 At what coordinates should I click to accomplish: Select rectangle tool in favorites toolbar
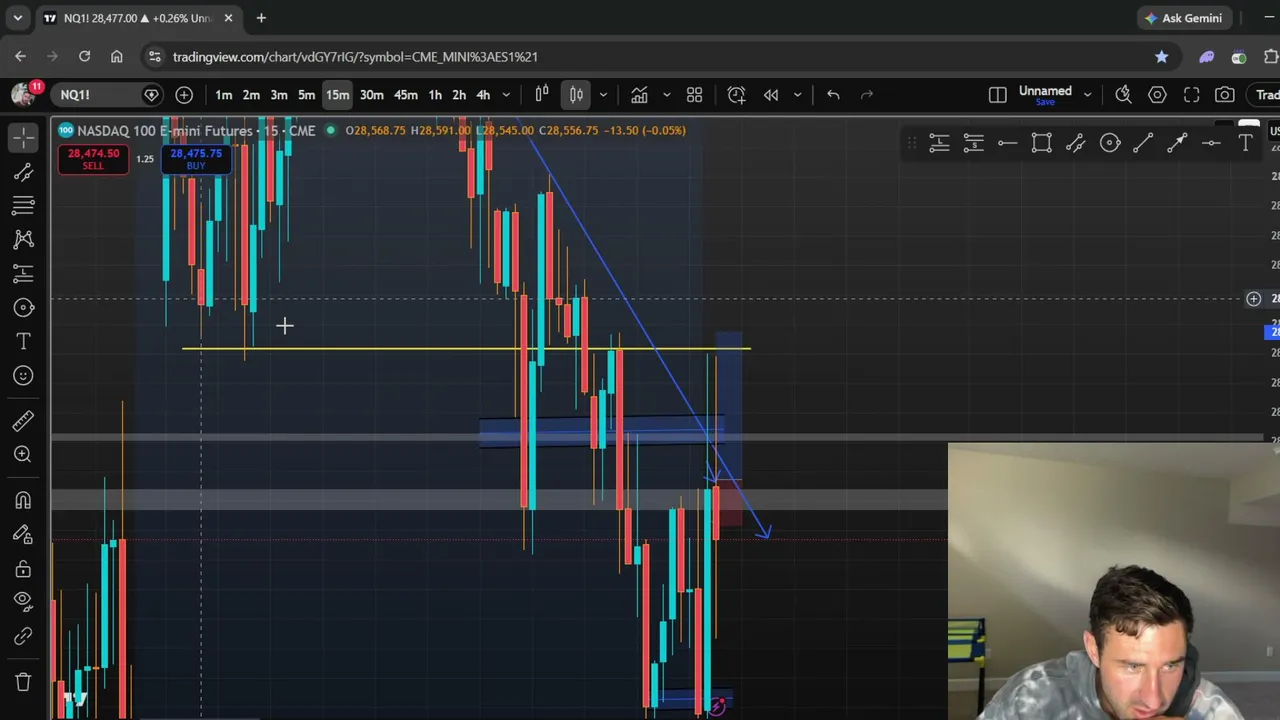(x=1041, y=144)
